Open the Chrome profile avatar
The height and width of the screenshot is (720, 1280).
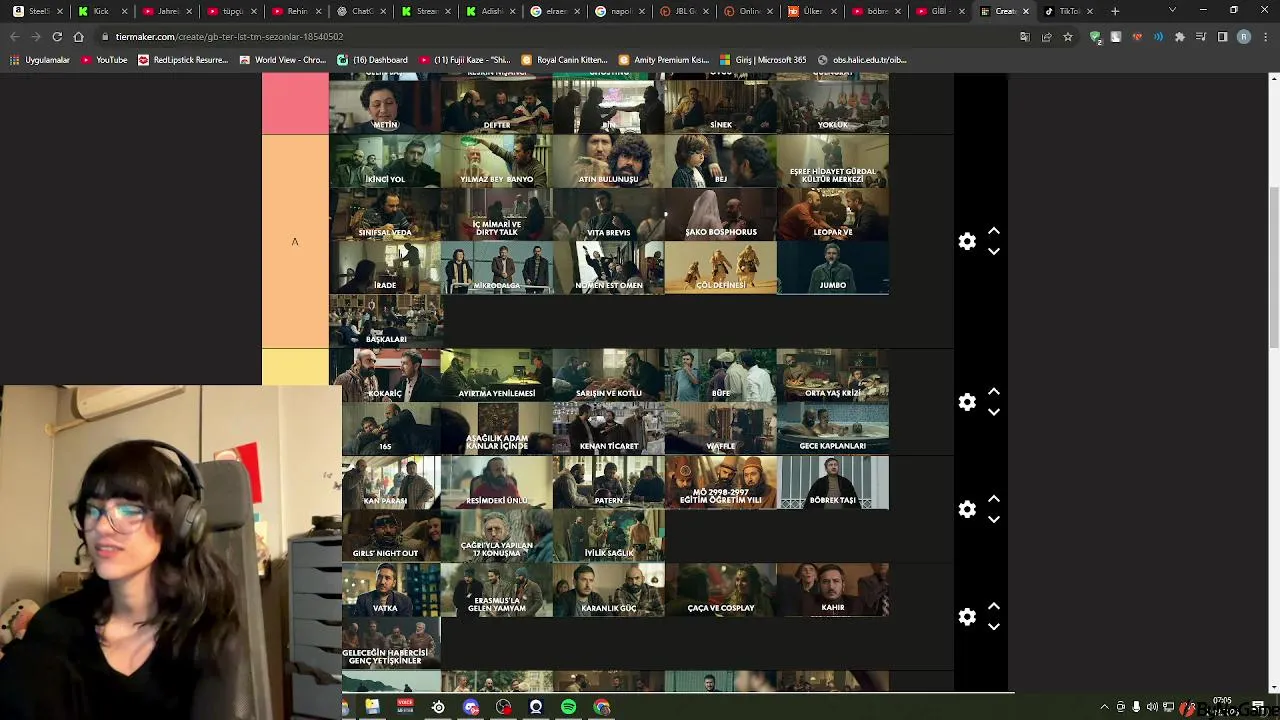1244,37
